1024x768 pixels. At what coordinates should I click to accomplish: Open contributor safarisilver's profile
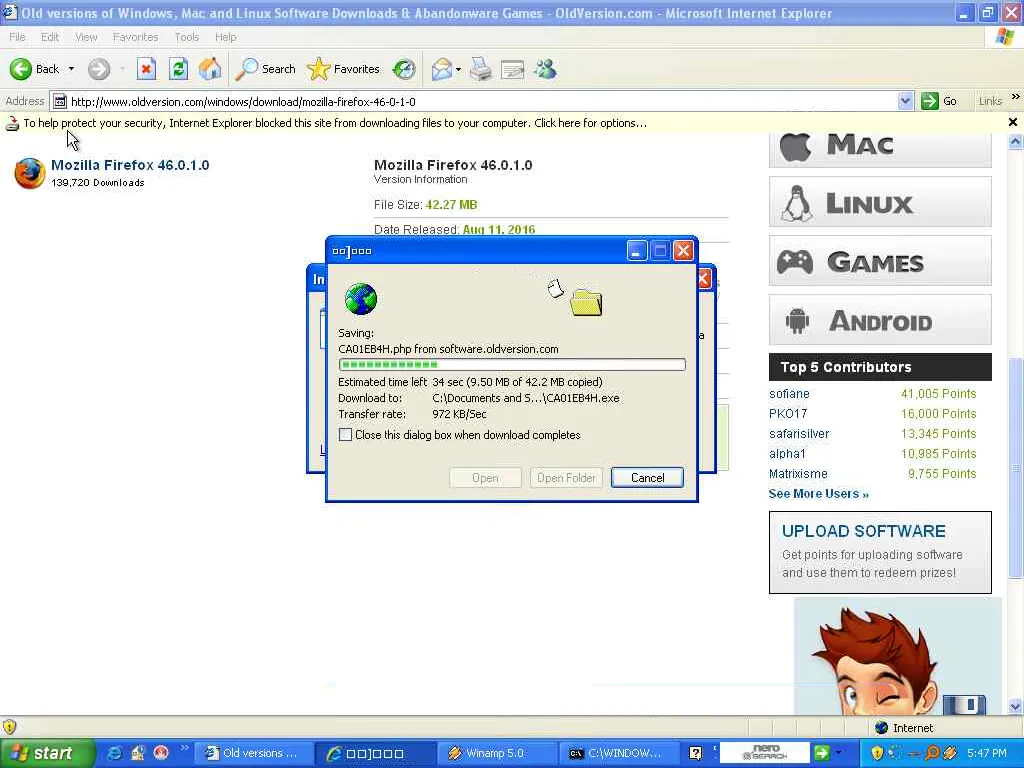(799, 434)
